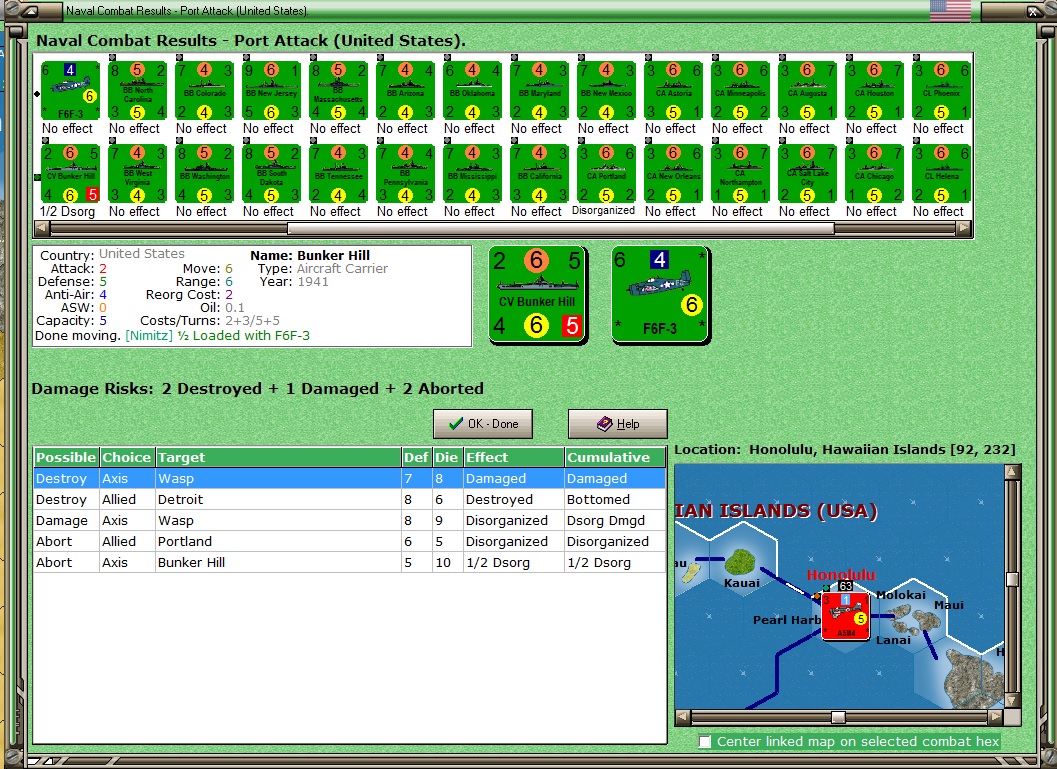
Task: Click the Effect column header
Action: 514,457
